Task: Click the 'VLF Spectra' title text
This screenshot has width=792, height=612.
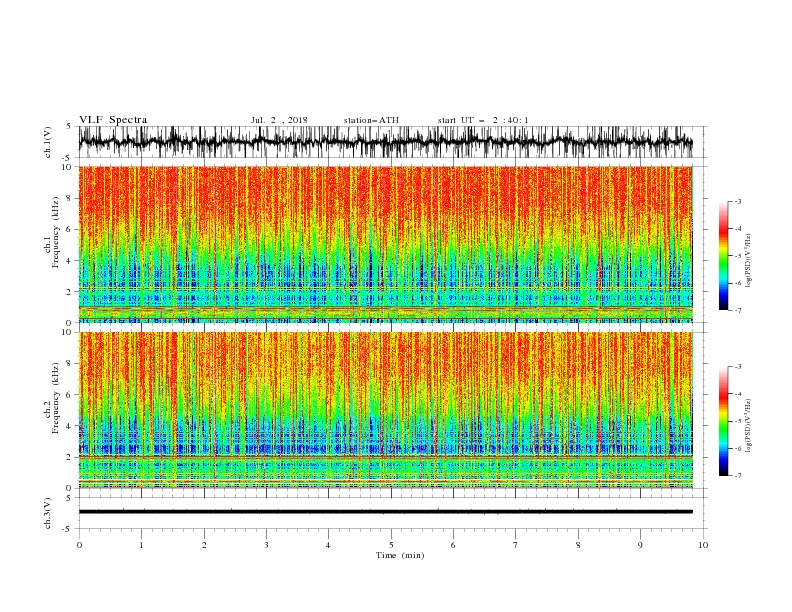Action: tap(113, 120)
